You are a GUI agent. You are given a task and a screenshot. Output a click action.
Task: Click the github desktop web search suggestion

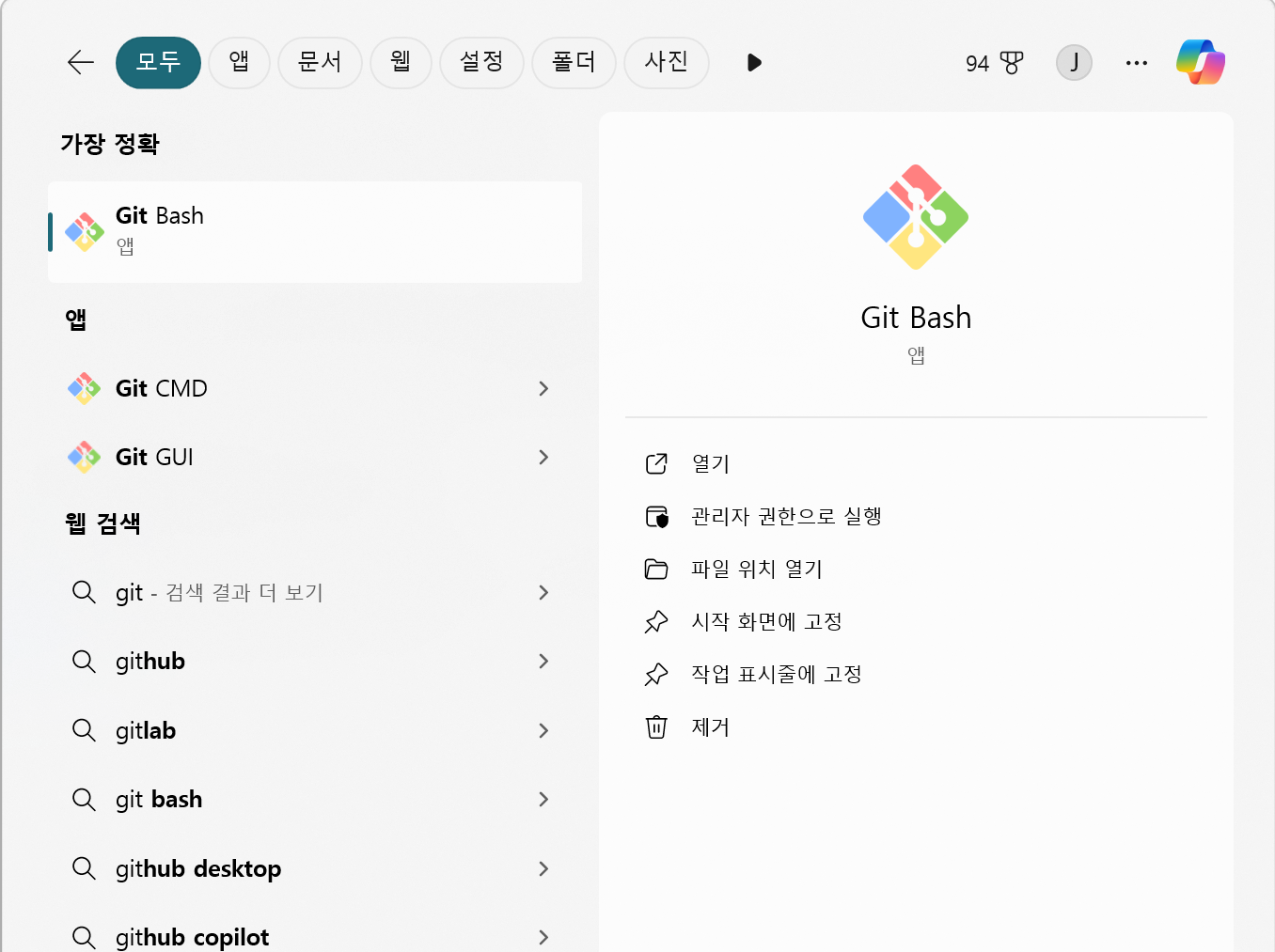[x=315, y=868]
